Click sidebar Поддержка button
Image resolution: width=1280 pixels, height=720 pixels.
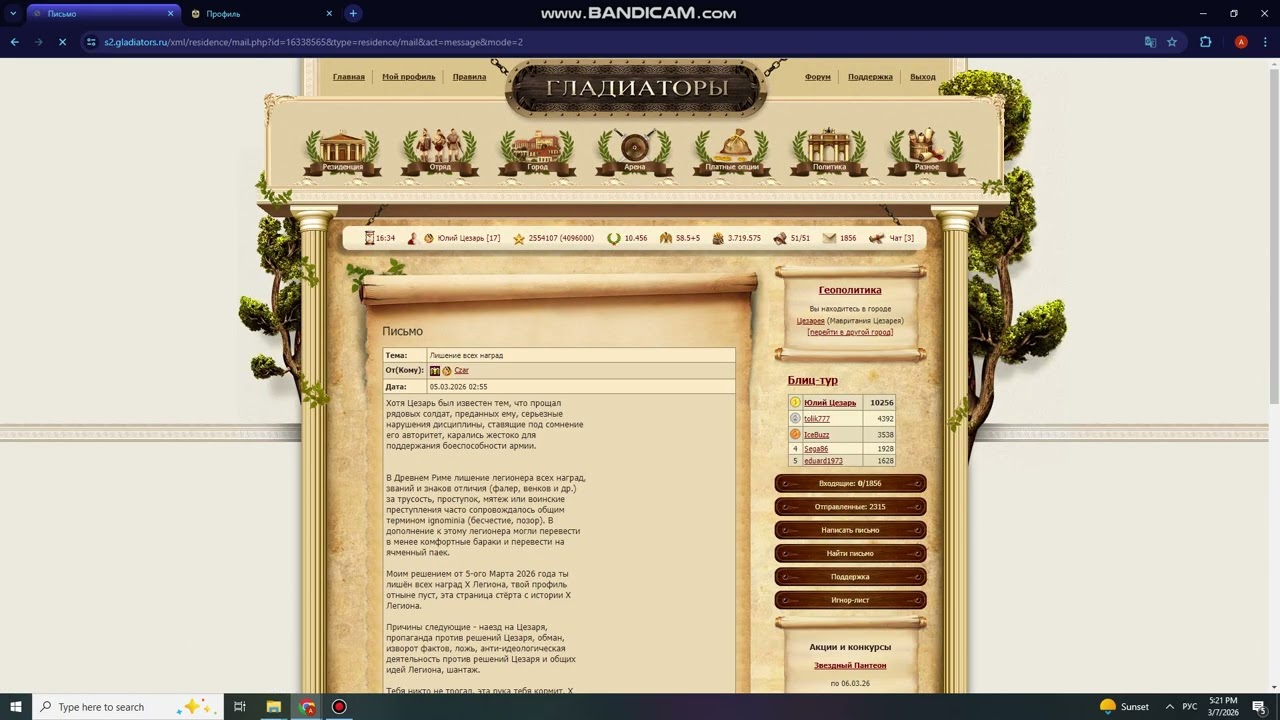tap(850, 577)
